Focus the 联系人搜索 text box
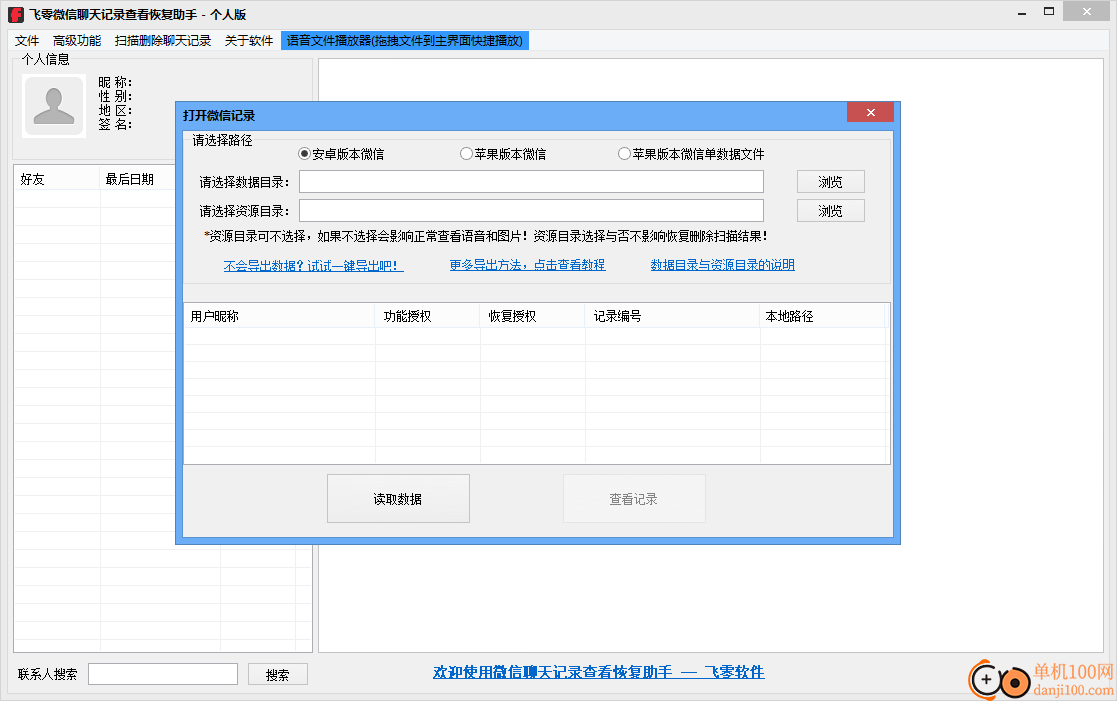1117x701 pixels. pyautogui.click(x=163, y=674)
